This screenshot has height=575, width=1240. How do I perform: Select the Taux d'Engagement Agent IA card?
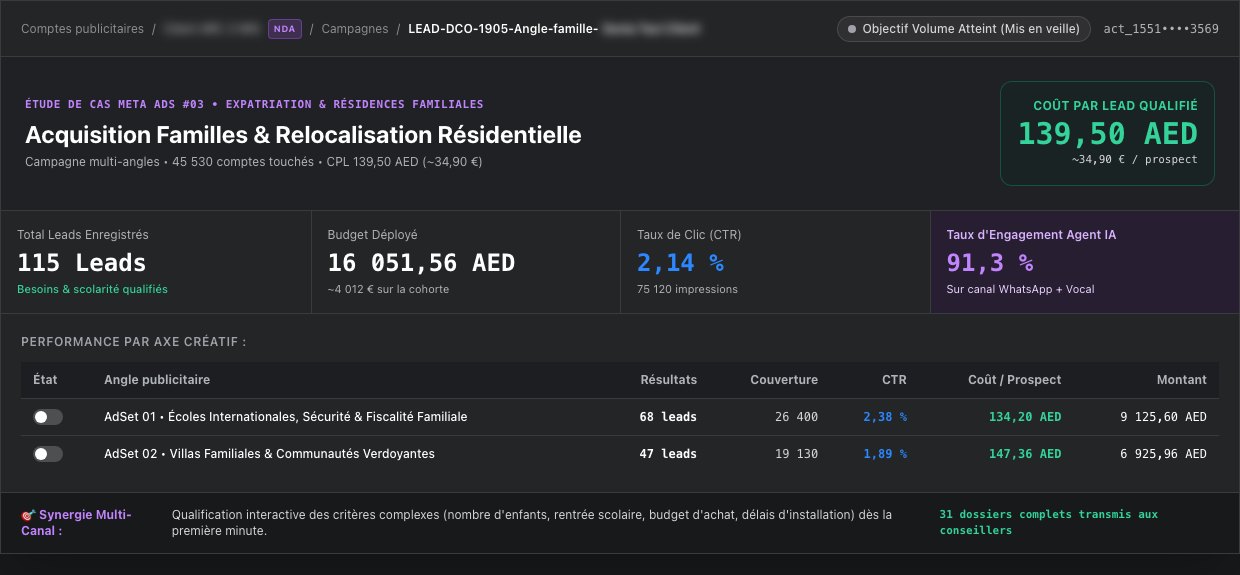(1085, 262)
